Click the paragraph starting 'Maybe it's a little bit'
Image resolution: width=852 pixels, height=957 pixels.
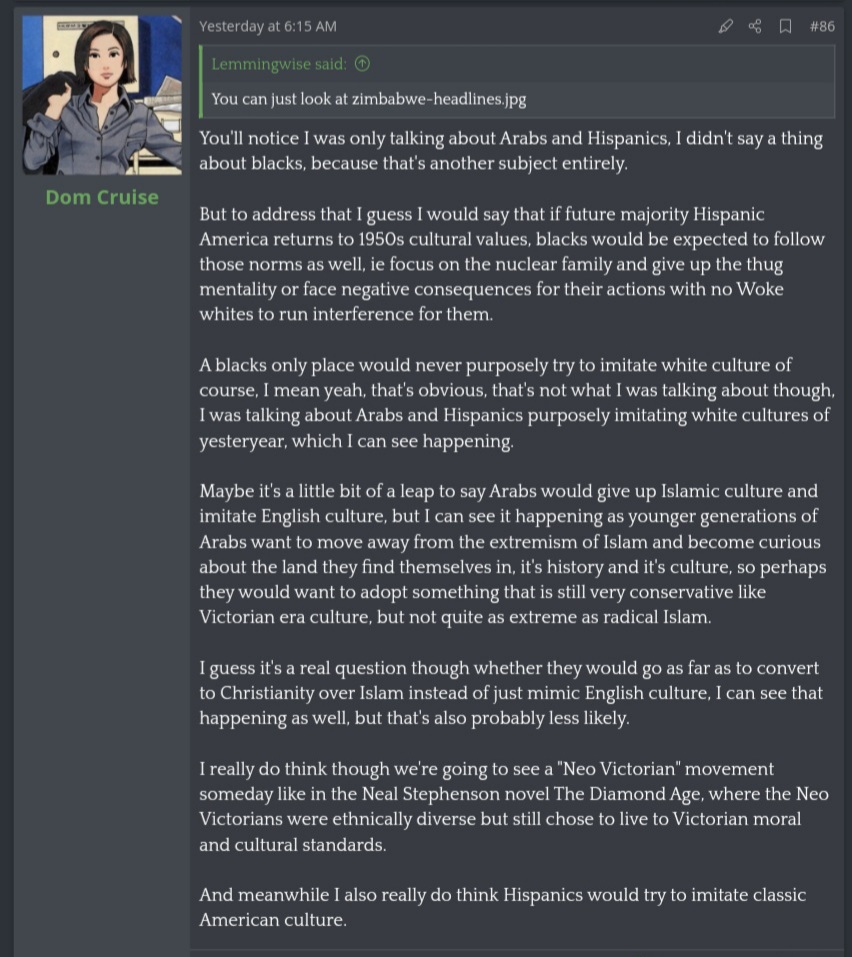point(509,554)
